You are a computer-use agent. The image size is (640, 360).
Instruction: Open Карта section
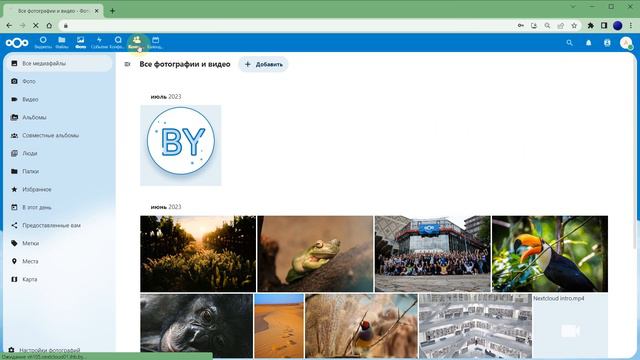pos(59,279)
